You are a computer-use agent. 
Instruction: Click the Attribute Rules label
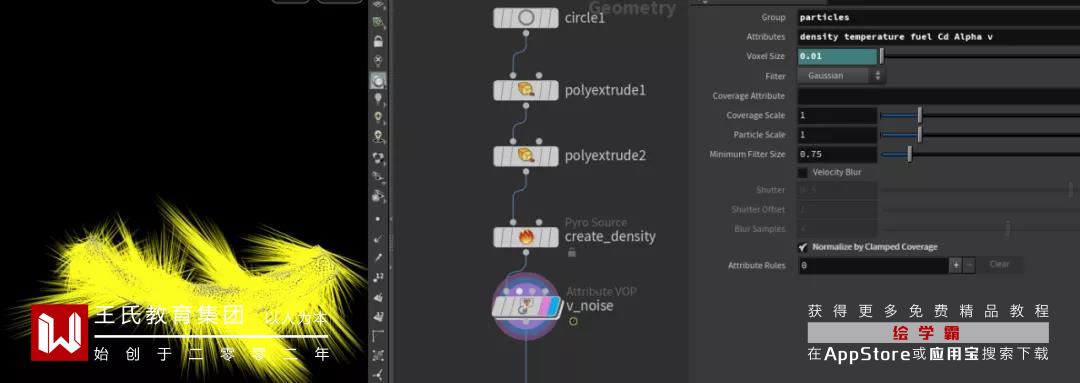click(756, 265)
